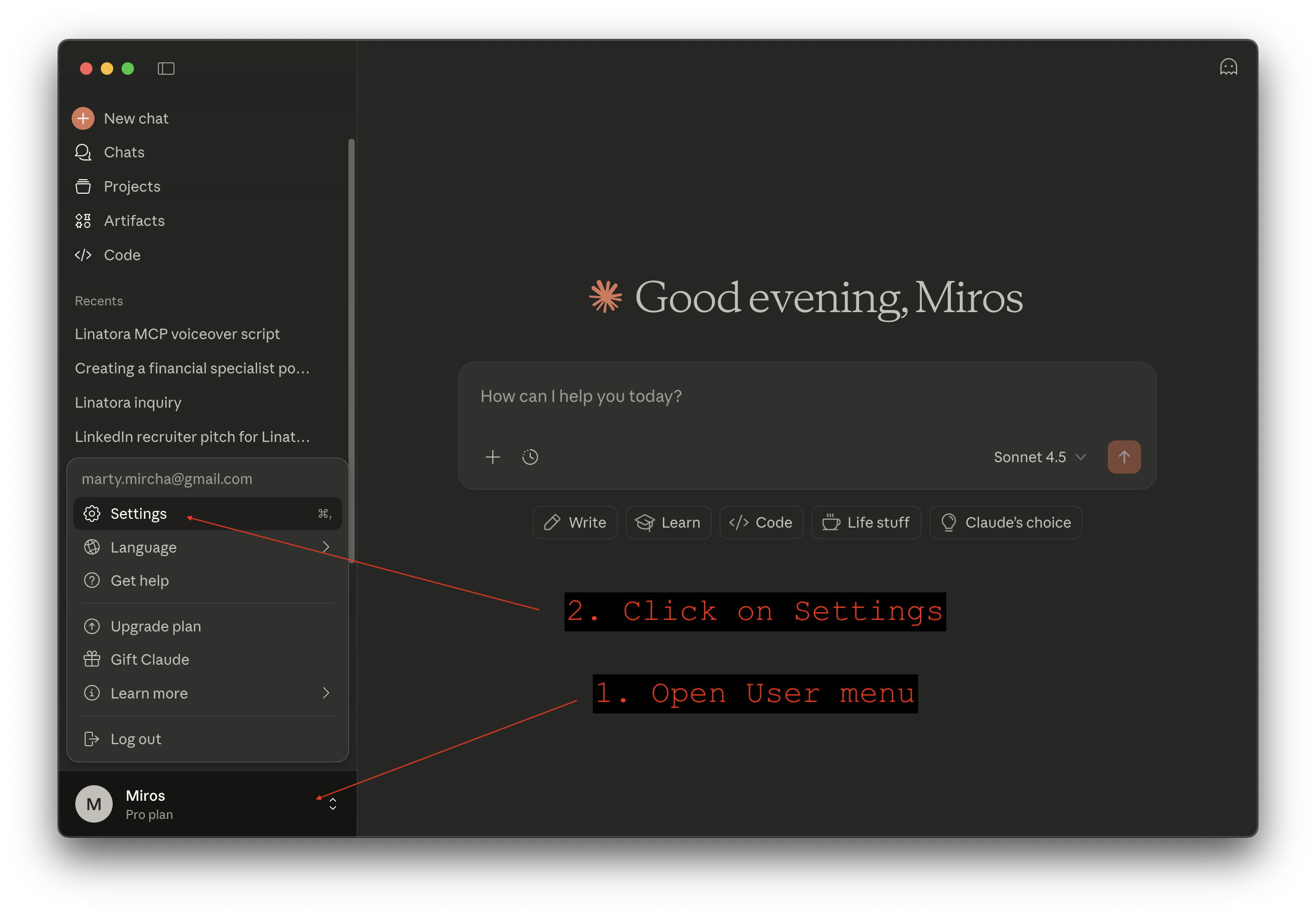Image resolution: width=1316 pixels, height=914 pixels.
Task: Click the Upgrade plan option
Action: (x=155, y=626)
